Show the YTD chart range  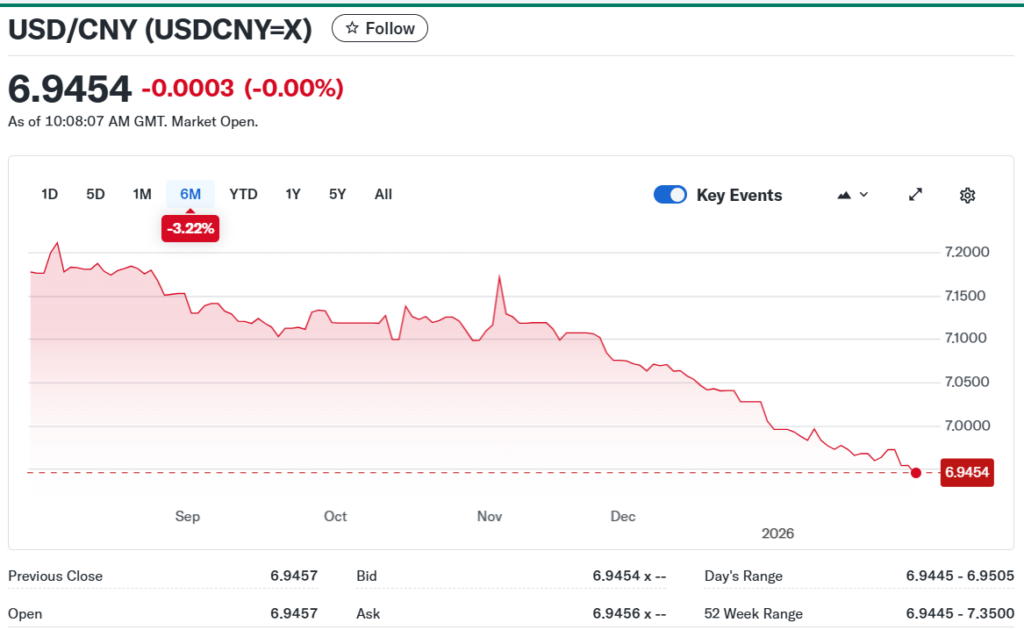[x=243, y=194]
